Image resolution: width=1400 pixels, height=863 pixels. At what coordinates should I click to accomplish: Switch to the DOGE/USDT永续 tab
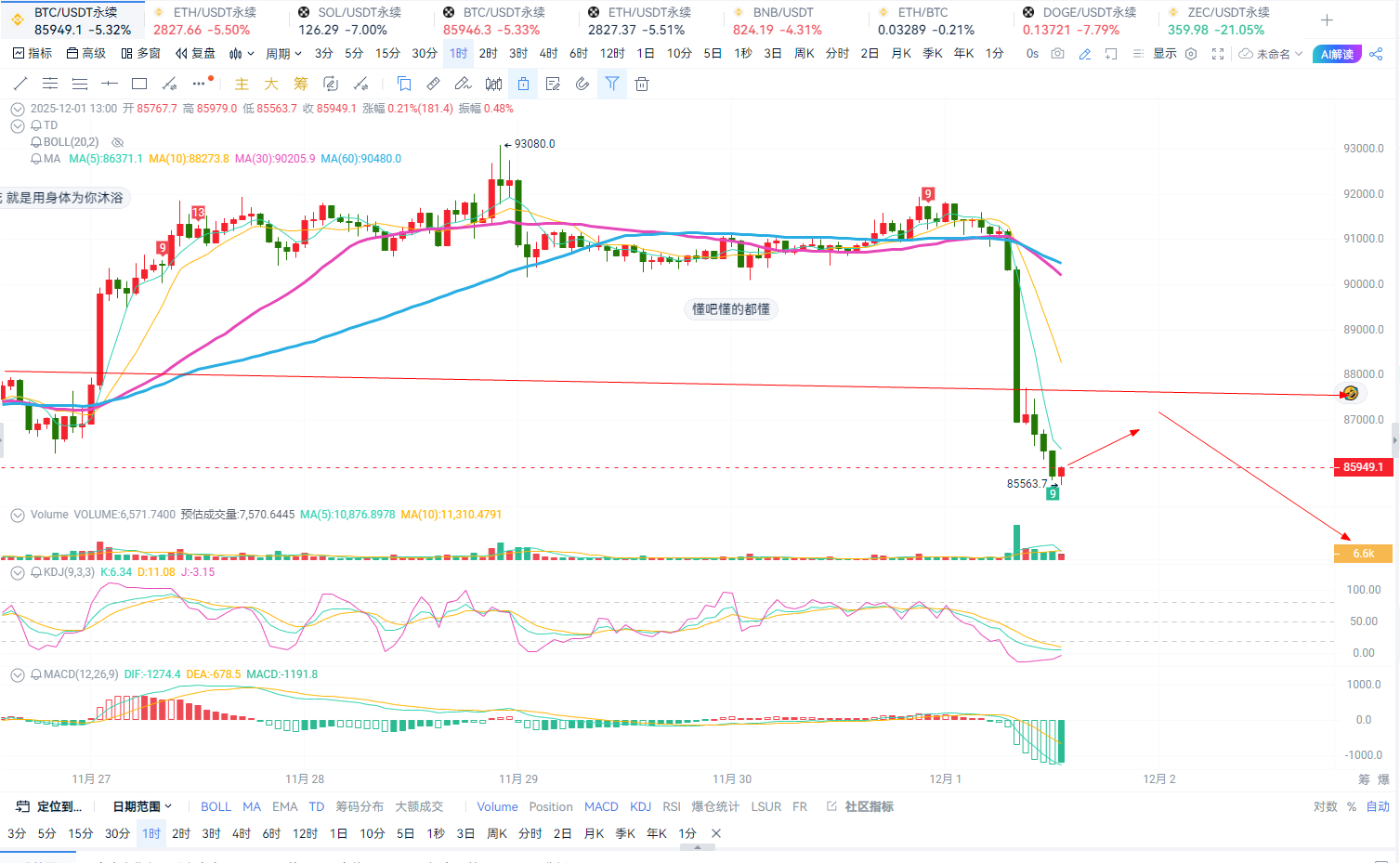point(1087,20)
